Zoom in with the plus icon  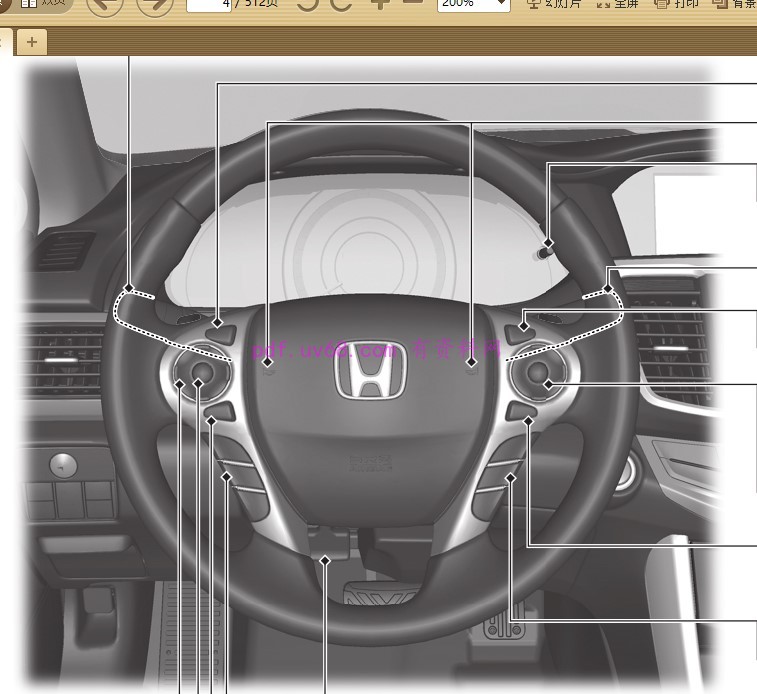380,4
